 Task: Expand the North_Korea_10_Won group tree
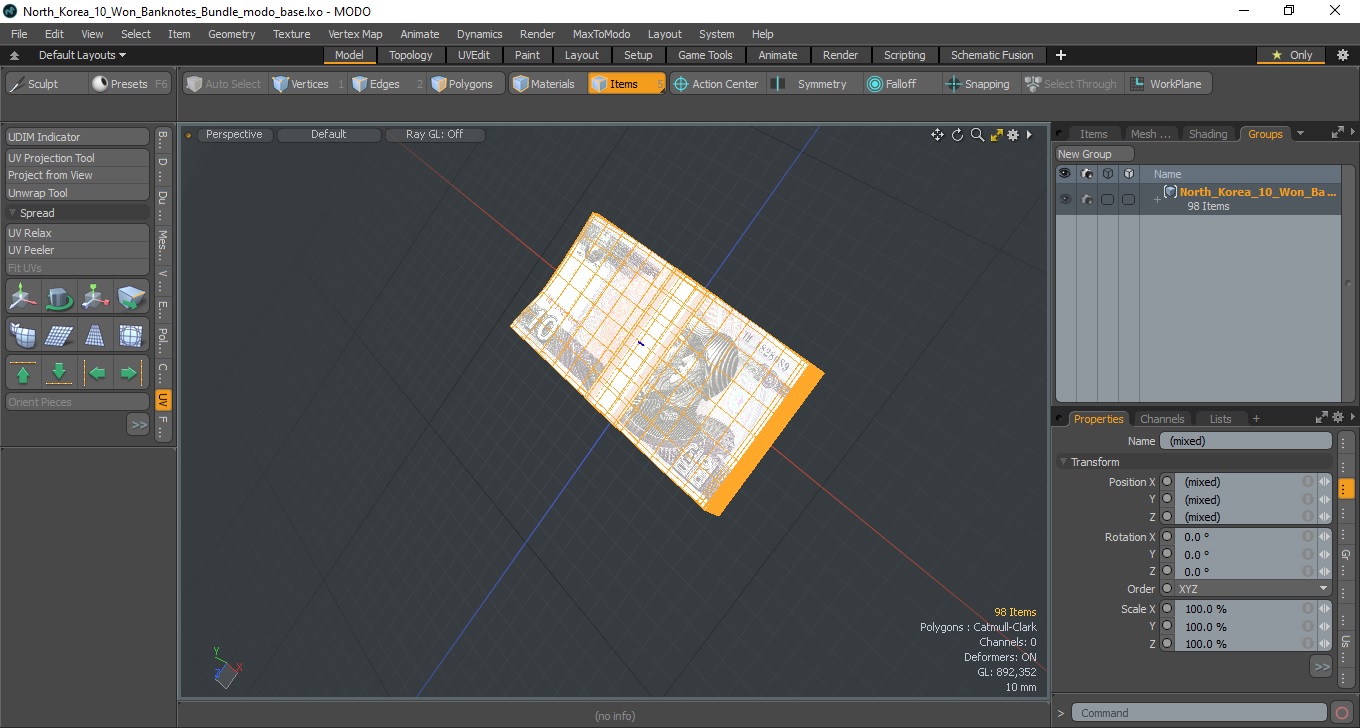point(1157,199)
